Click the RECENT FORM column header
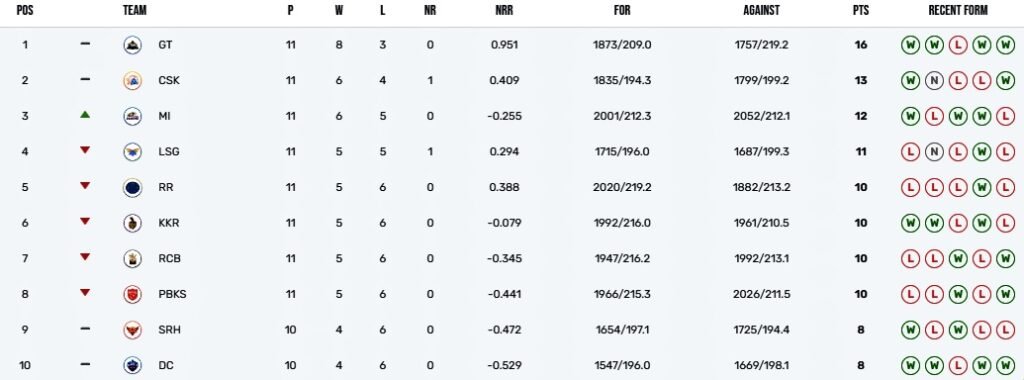 958,11
